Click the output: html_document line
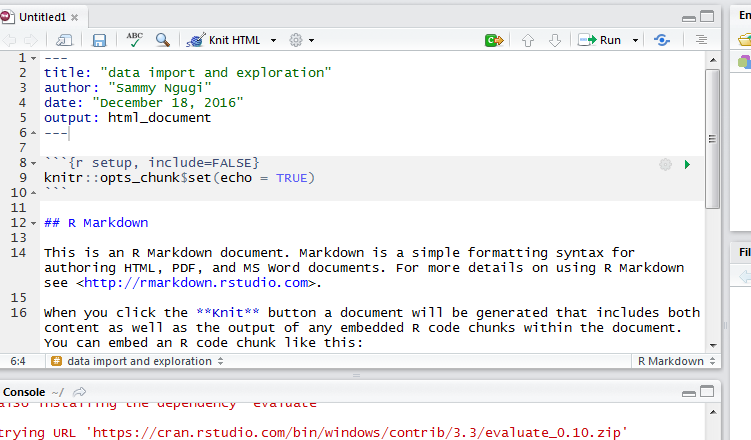Image resolution: width=751 pixels, height=440 pixels. [127, 118]
